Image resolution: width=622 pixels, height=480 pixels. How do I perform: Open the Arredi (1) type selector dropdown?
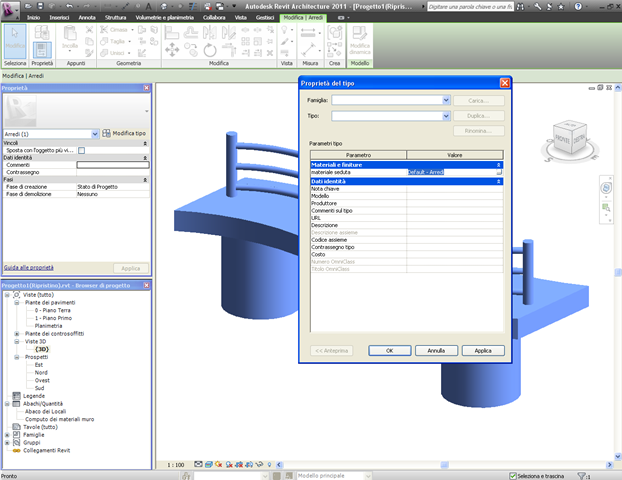[x=96, y=133]
